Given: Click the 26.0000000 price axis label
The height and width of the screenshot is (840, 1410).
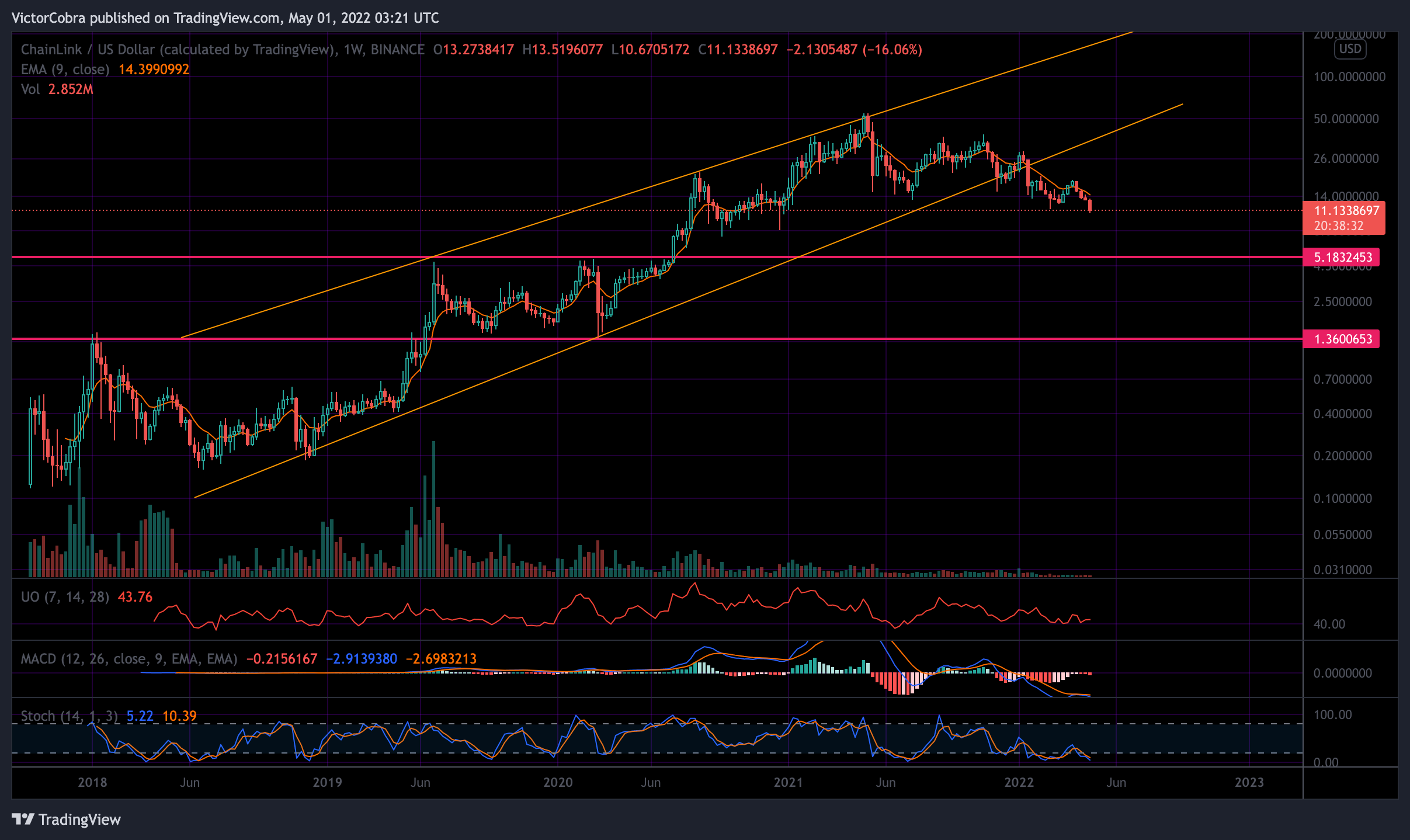Looking at the screenshot, I should click(1346, 158).
